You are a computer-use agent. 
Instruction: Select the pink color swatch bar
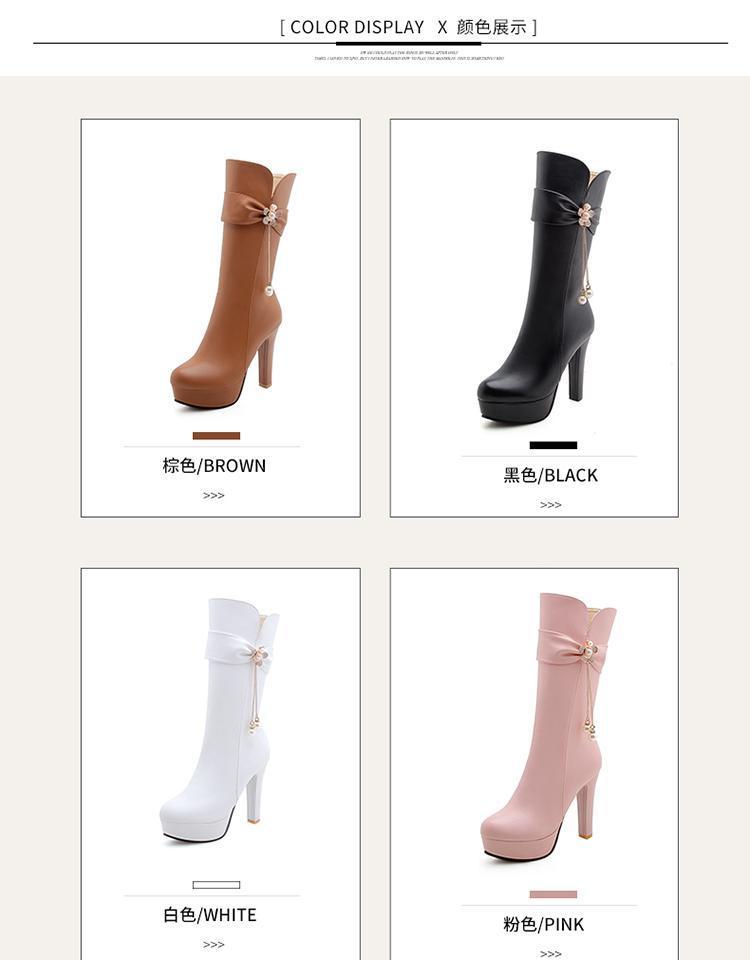tap(553, 894)
